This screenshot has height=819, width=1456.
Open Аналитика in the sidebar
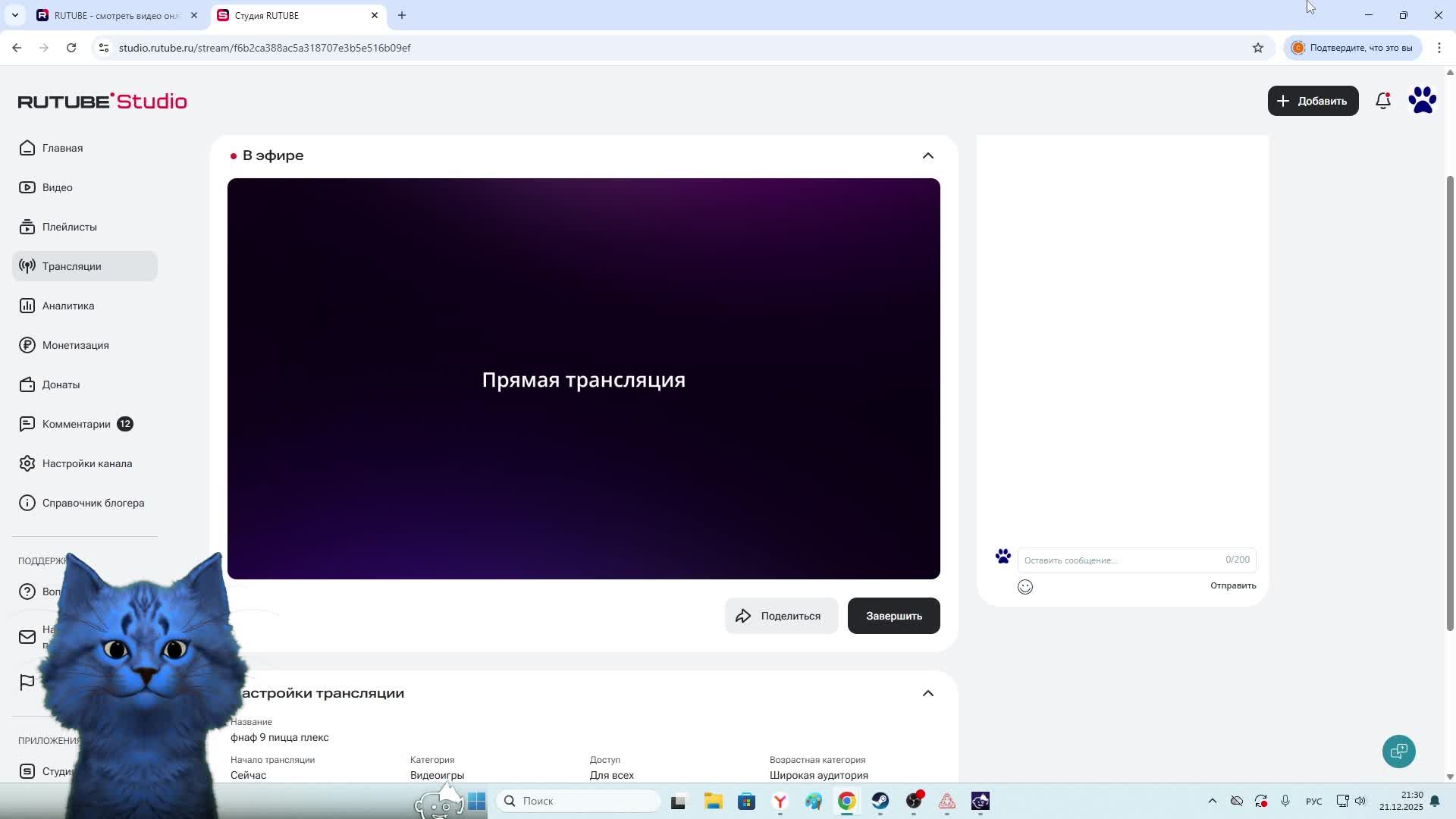coord(68,306)
